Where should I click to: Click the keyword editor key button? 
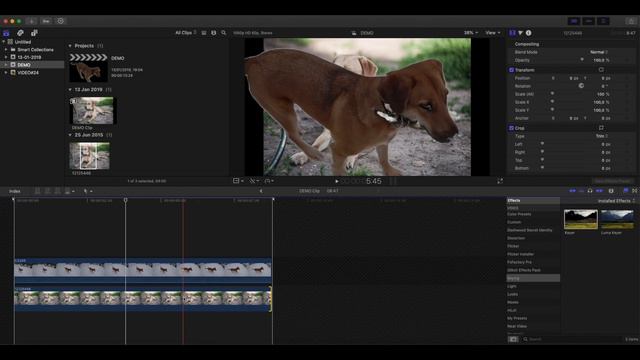[x=46, y=21]
